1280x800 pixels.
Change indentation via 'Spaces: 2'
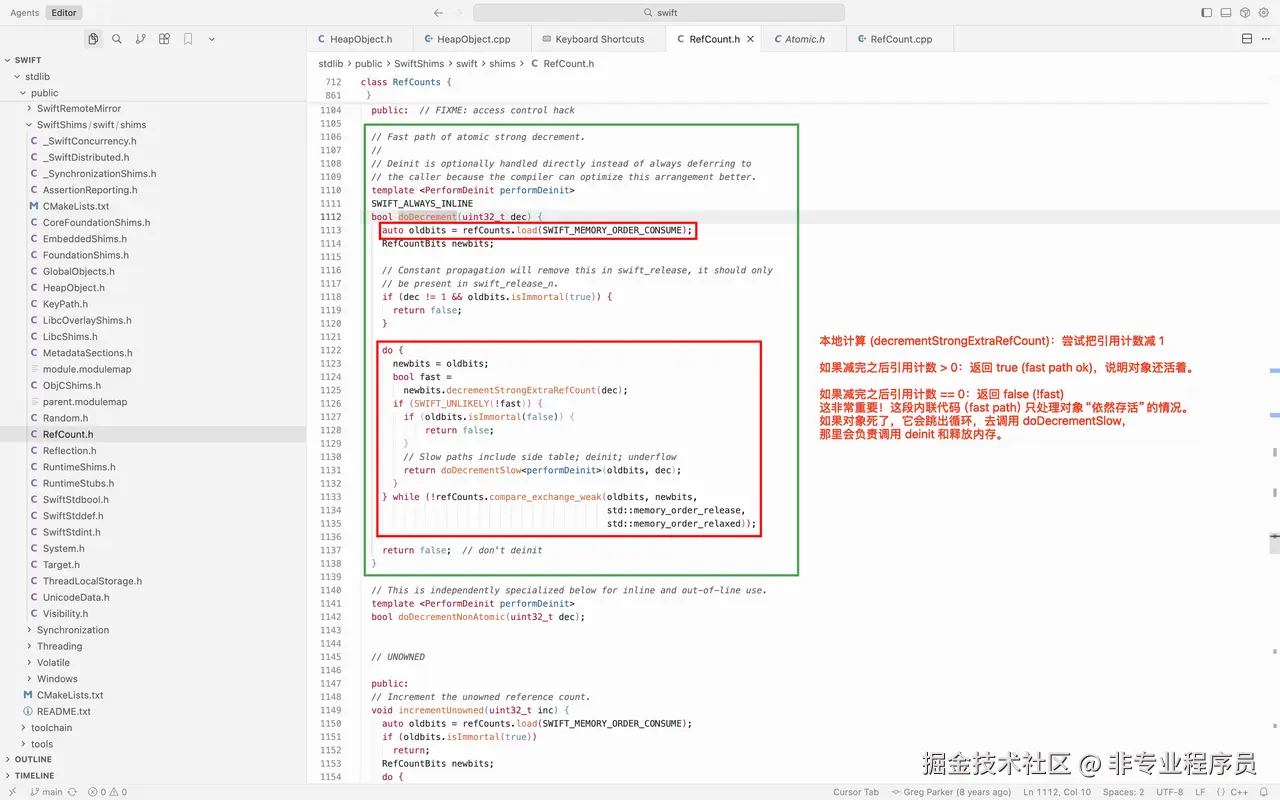click(x=1124, y=792)
